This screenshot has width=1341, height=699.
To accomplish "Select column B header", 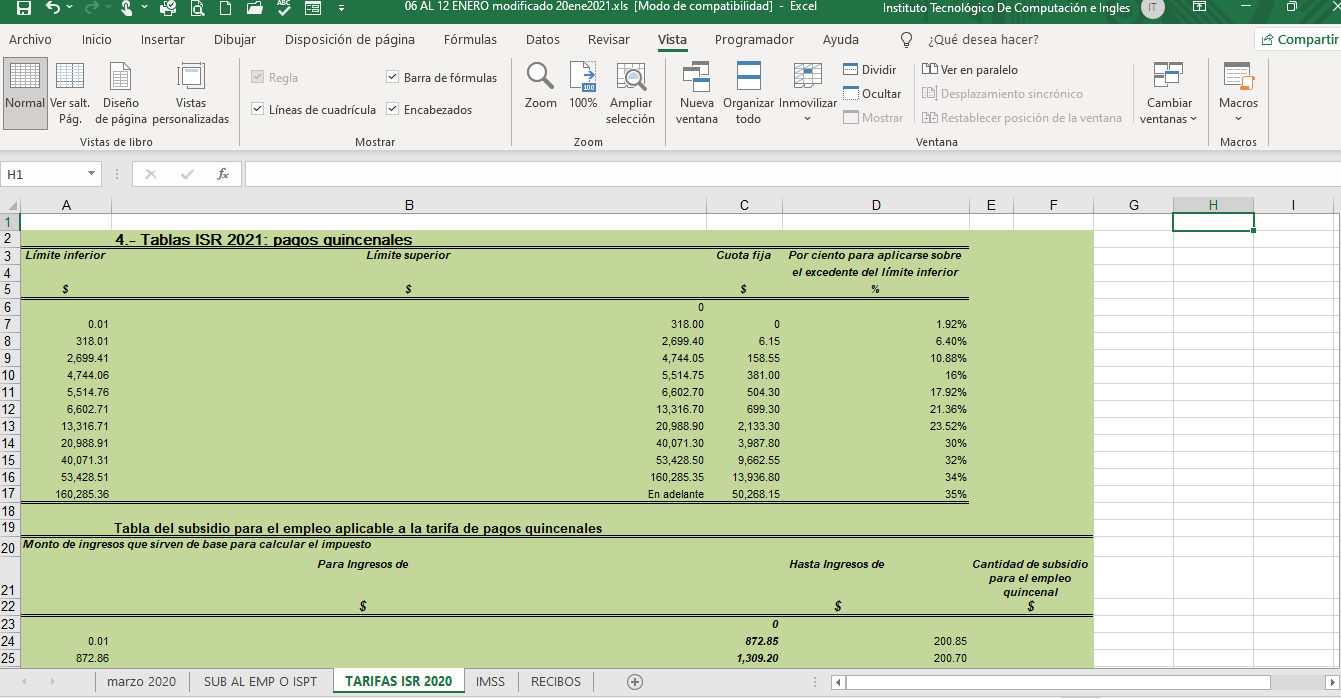I will pyautogui.click(x=409, y=205).
